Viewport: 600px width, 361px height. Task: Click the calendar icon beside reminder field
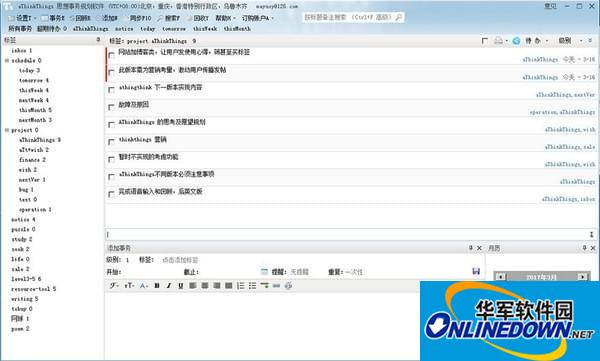point(264,272)
